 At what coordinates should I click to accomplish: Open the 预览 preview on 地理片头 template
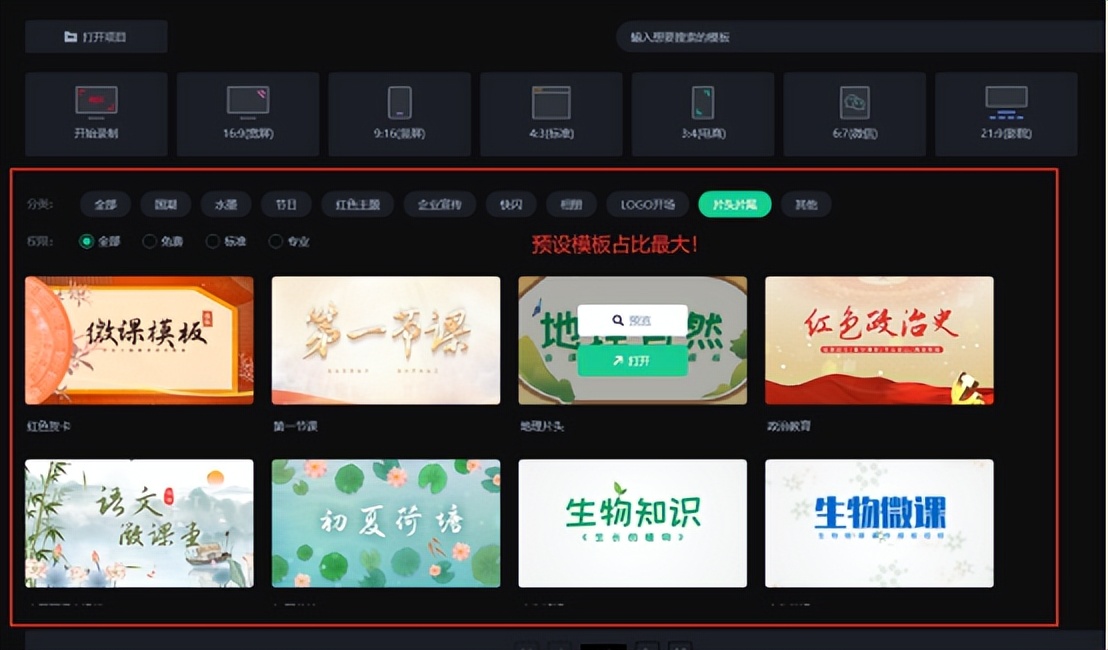632,320
